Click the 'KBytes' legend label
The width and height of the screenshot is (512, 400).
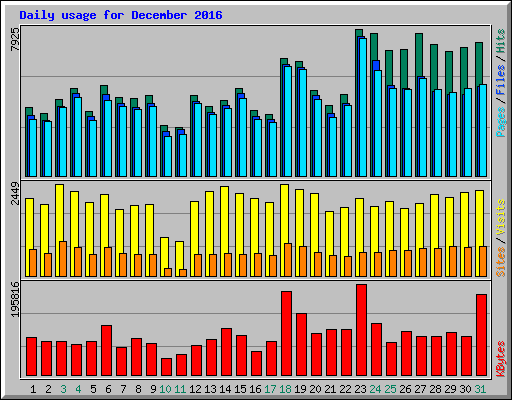501,359
